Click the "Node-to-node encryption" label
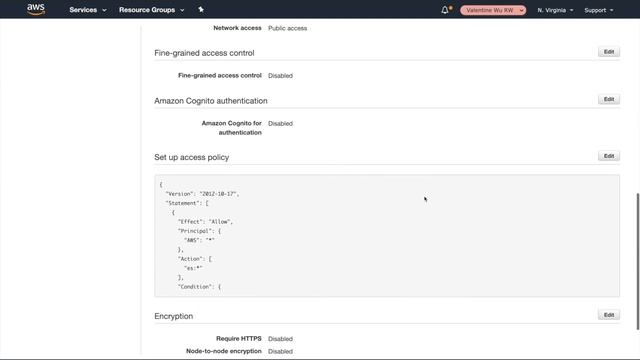The height and width of the screenshot is (360, 640). [x=224, y=351]
